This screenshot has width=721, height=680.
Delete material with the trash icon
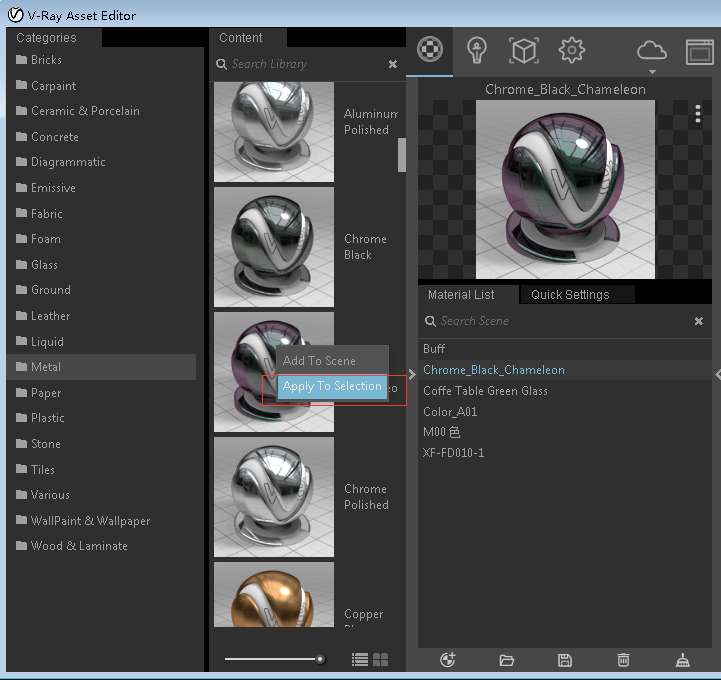(x=623, y=659)
